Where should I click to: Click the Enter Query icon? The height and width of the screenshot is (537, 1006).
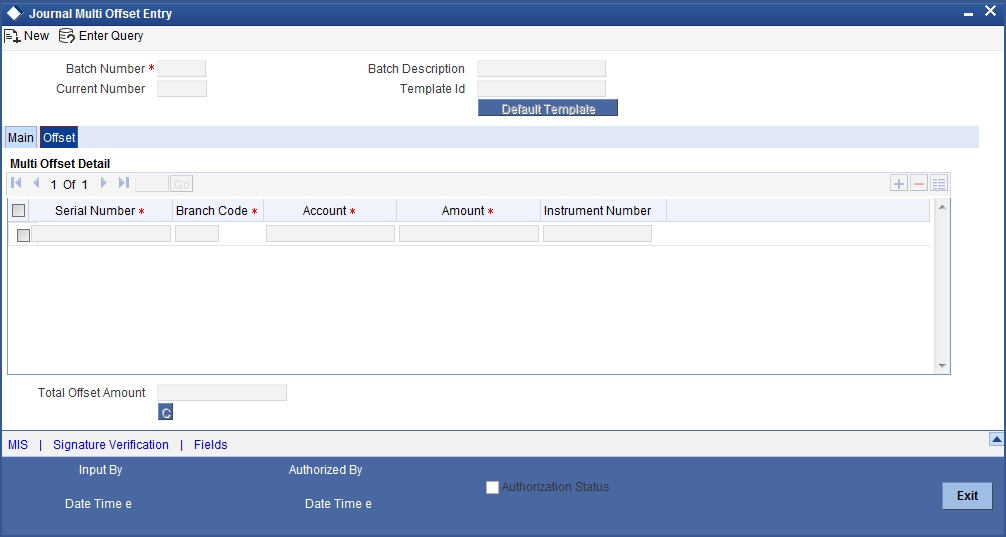(67, 36)
